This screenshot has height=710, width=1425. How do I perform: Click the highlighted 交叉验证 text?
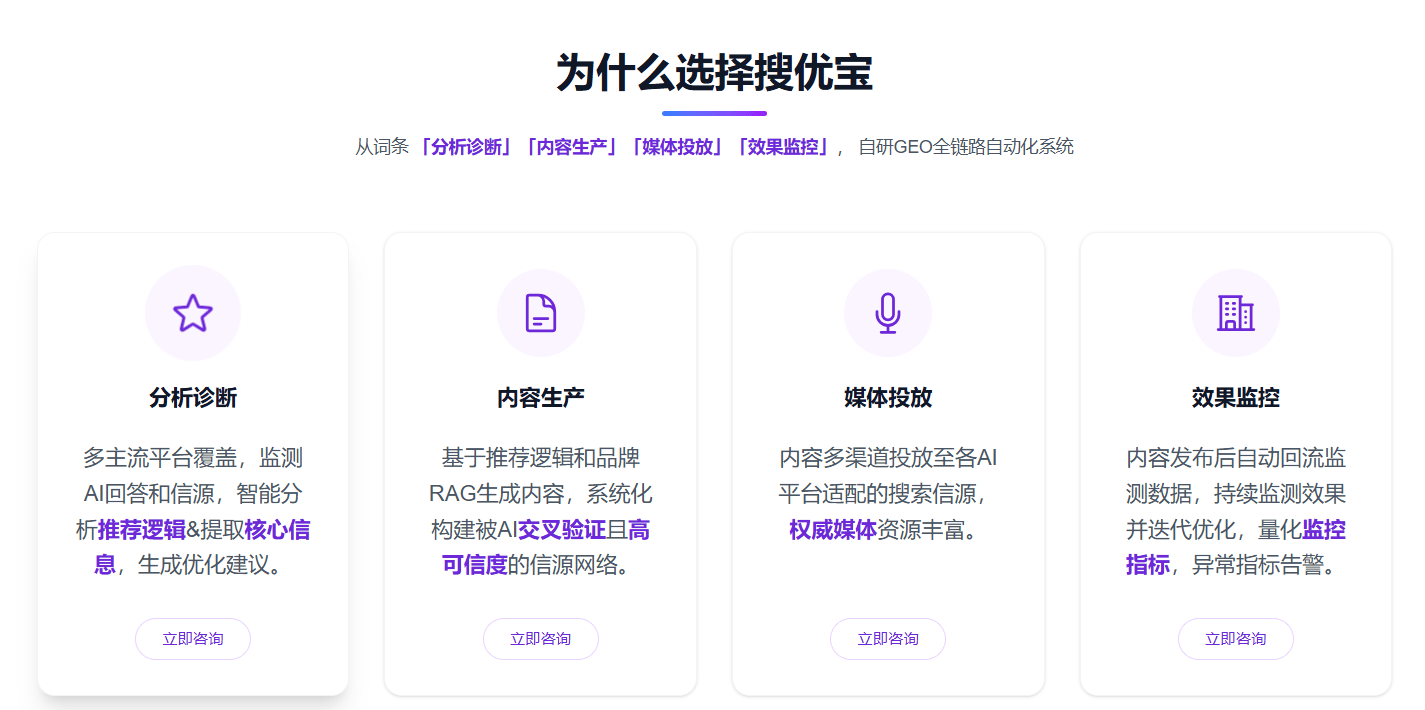tap(561, 530)
